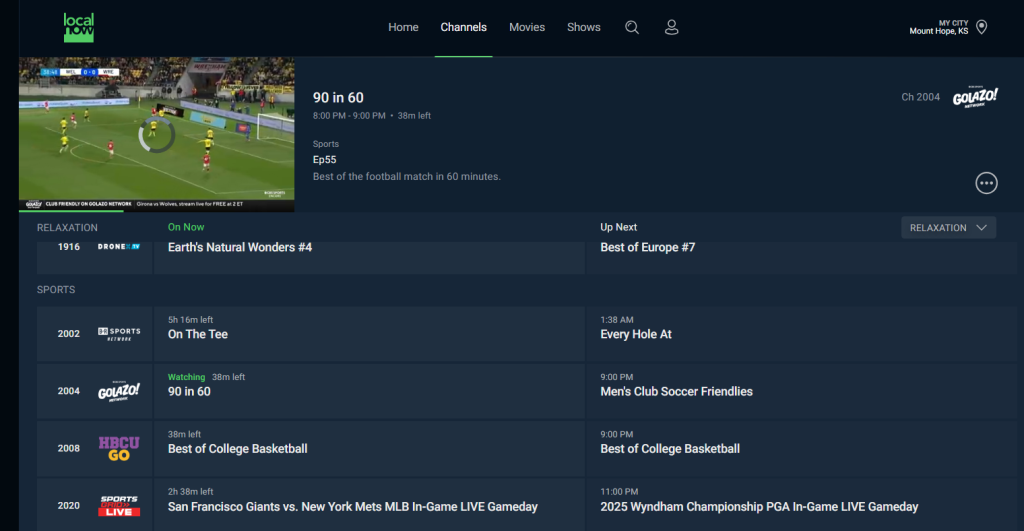
Task: Switch to the Movies tab
Action: [527, 27]
